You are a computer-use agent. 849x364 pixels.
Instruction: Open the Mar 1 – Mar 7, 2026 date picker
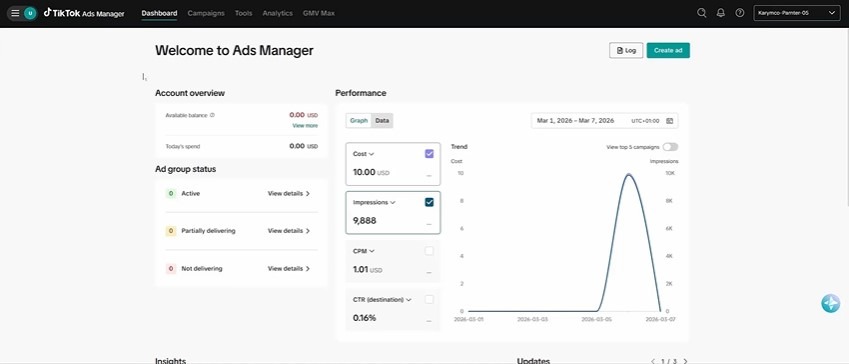click(x=604, y=121)
